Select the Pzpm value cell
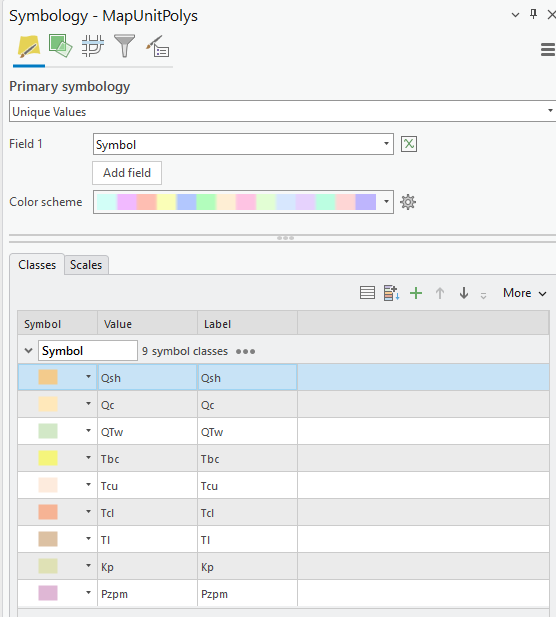Screen dimensions: 556x617 pos(148,593)
